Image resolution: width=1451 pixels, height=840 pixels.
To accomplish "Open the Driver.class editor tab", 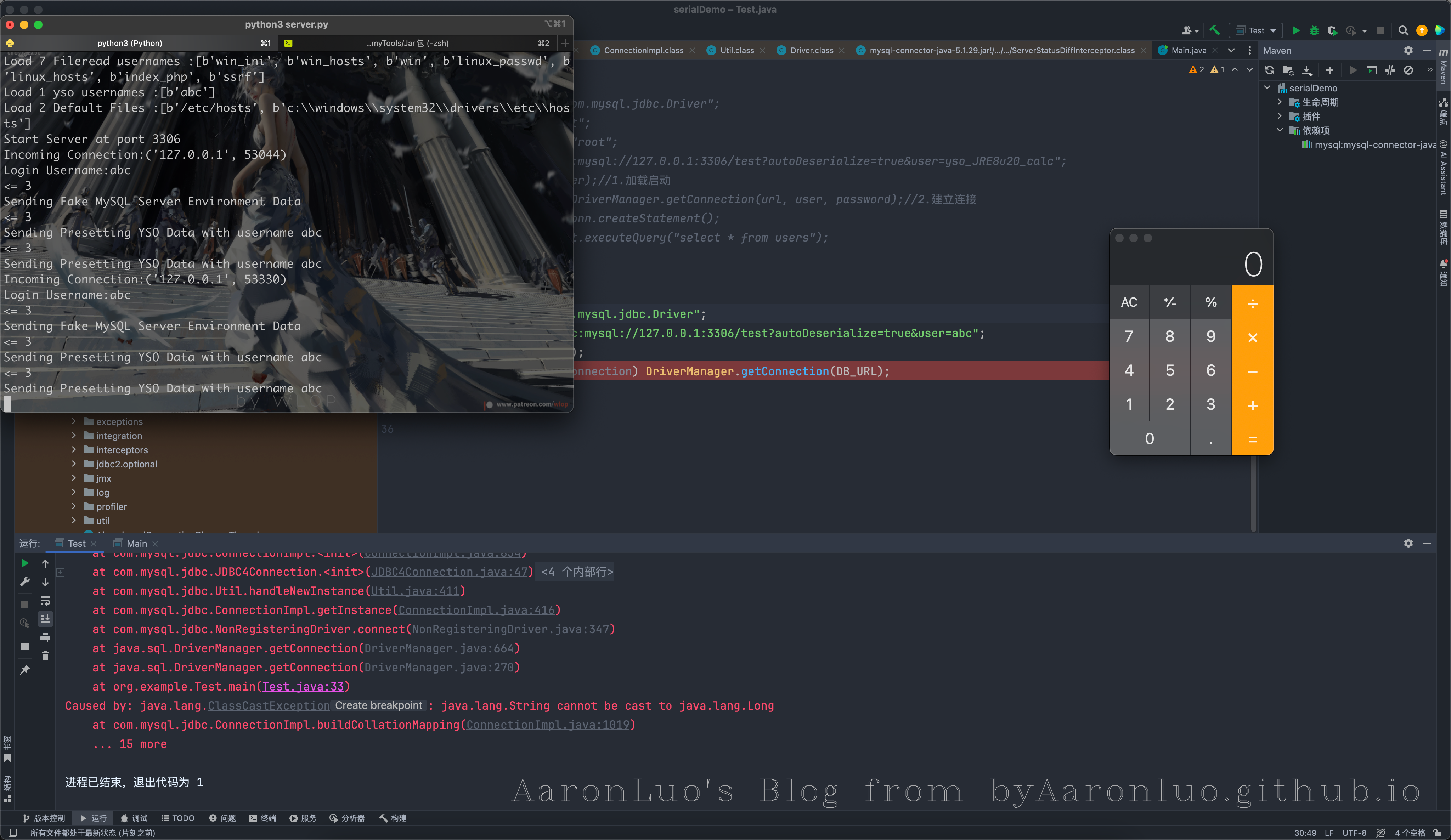I will [x=811, y=51].
